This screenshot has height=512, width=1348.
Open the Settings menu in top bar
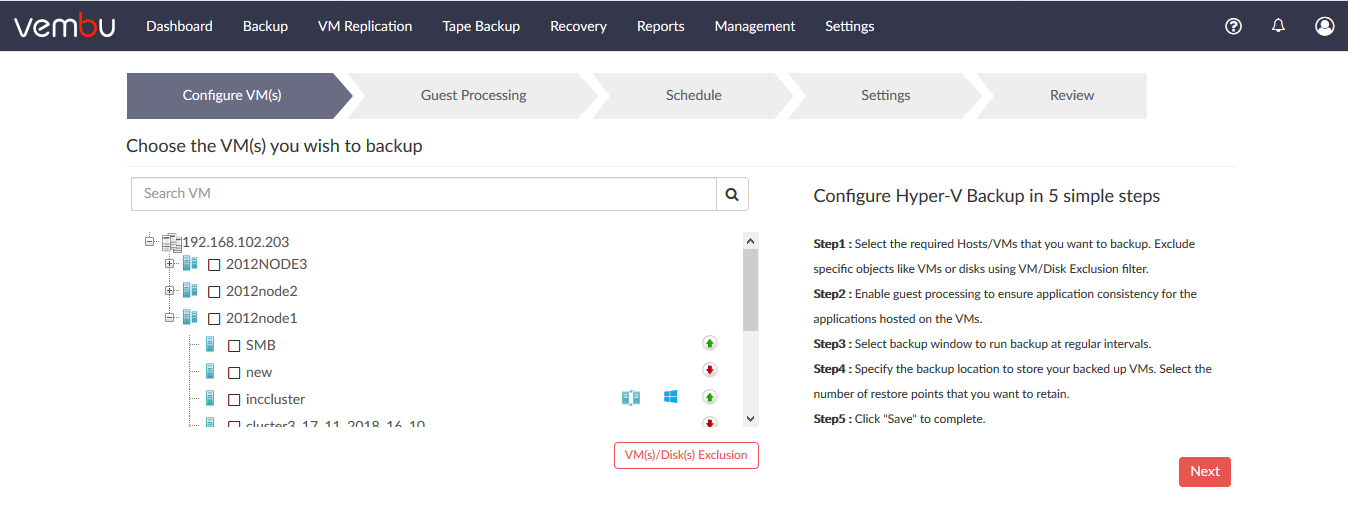click(850, 26)
